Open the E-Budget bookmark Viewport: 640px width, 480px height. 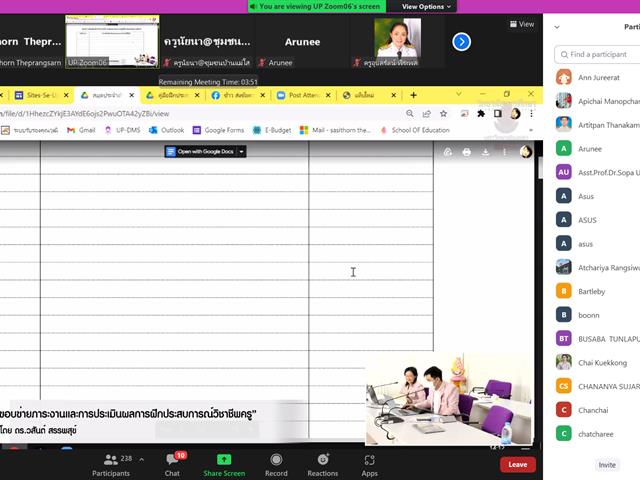pos(272,130)
